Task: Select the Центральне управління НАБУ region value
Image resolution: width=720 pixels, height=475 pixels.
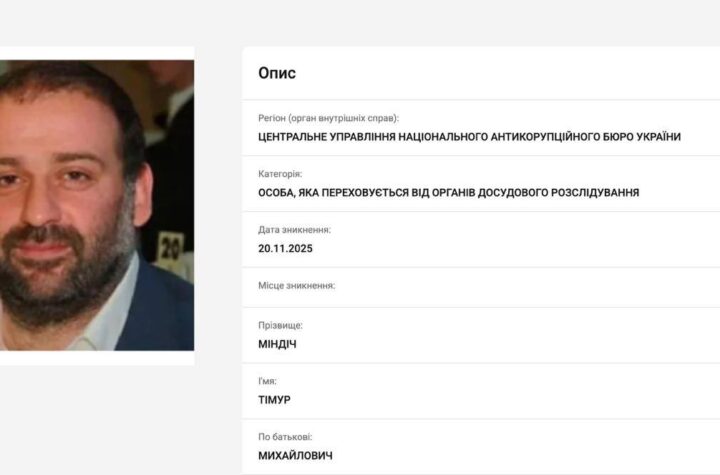Action: coord(469,137)
